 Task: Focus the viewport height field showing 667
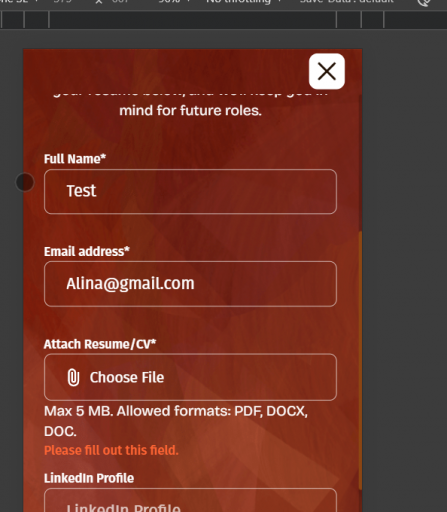pos(120,1)
